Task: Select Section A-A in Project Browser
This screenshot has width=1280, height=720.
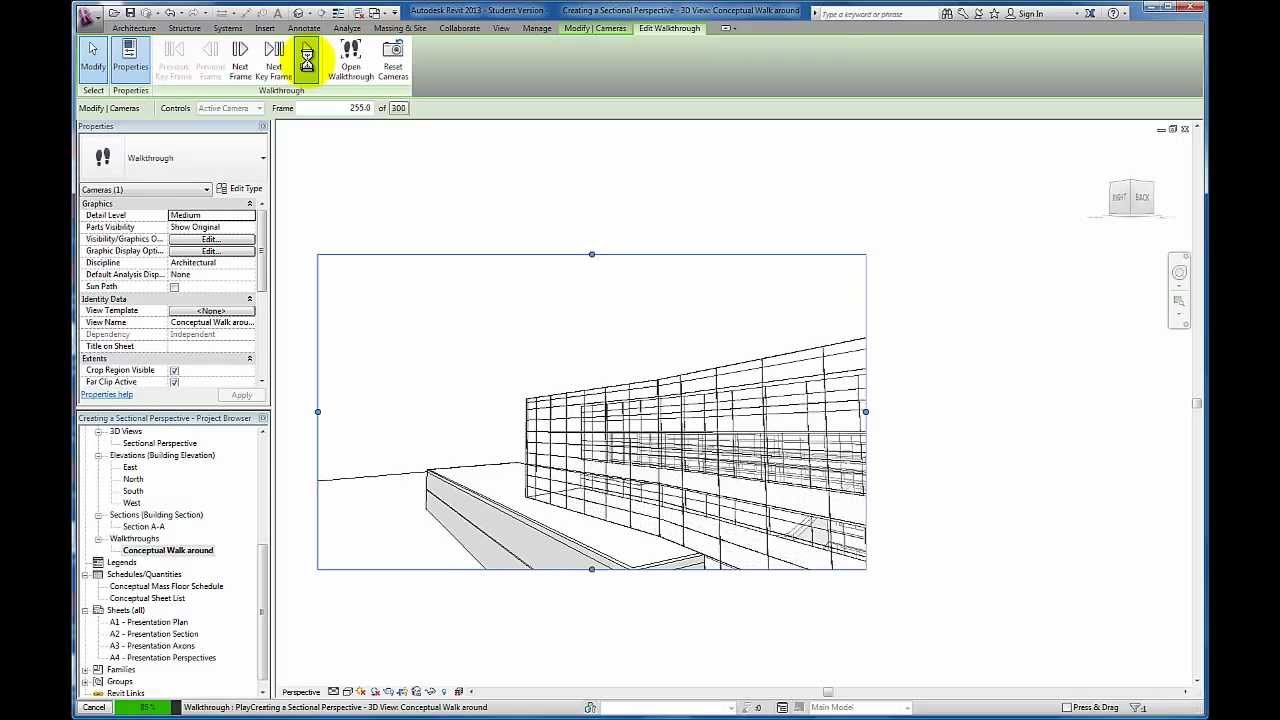Action: tap(143, 527)
